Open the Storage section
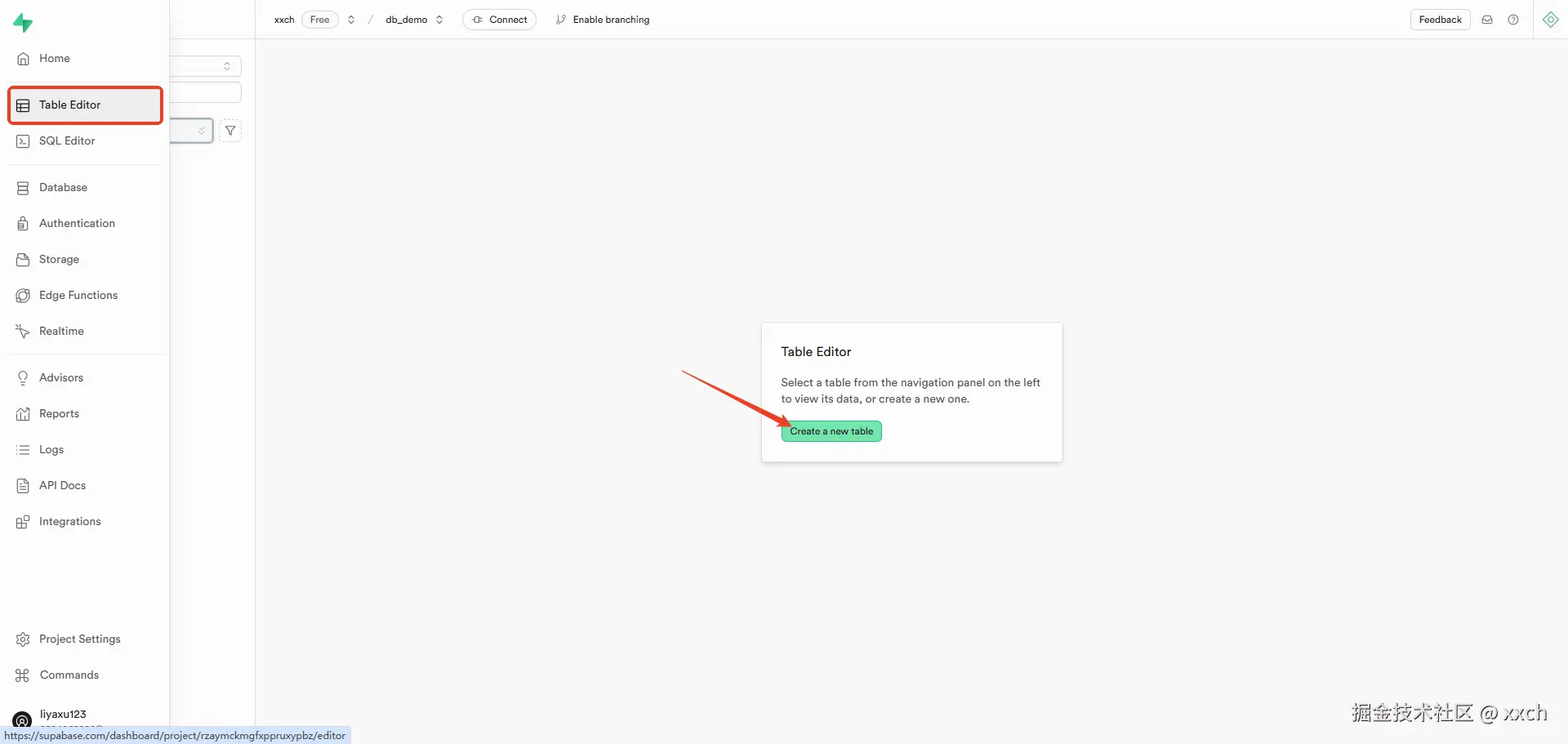Viewport: 1568px width, 744px height. [x=85, y=260]
